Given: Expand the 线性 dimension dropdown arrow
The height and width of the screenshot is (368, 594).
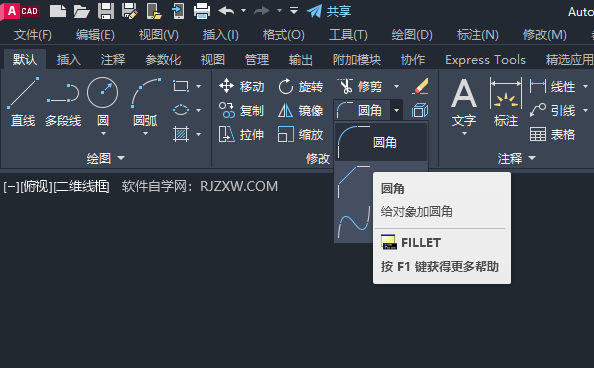Looking at the screenshot, I should coord(585,86).
